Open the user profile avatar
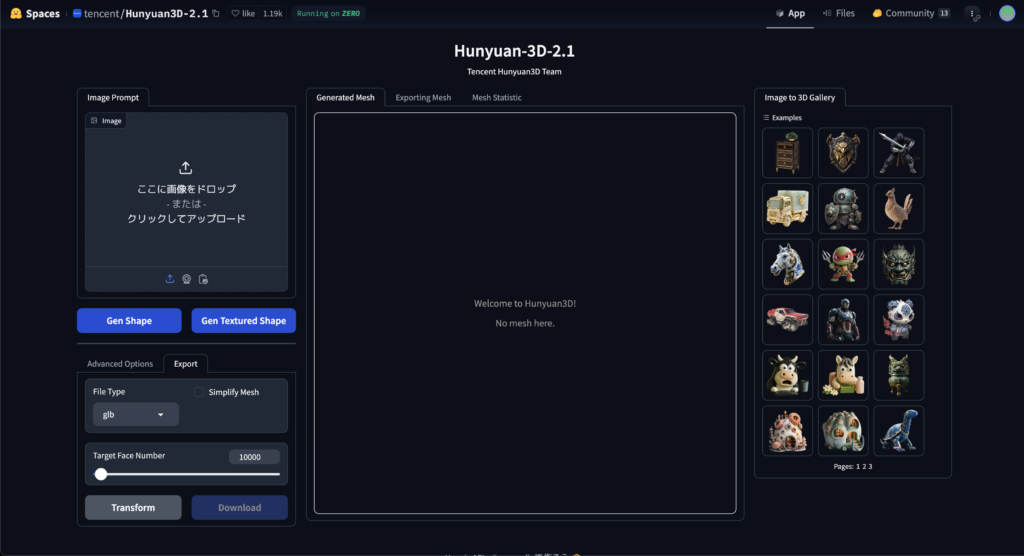 pyautogui.click(x=1007, y=13)
